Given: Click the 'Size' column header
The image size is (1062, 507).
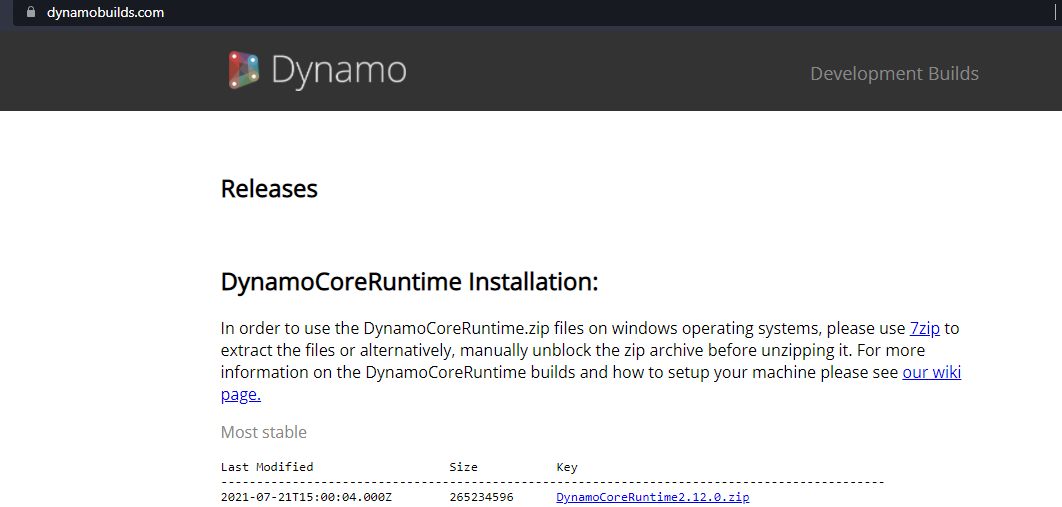Looking at the screenshot, I should 463,467.
